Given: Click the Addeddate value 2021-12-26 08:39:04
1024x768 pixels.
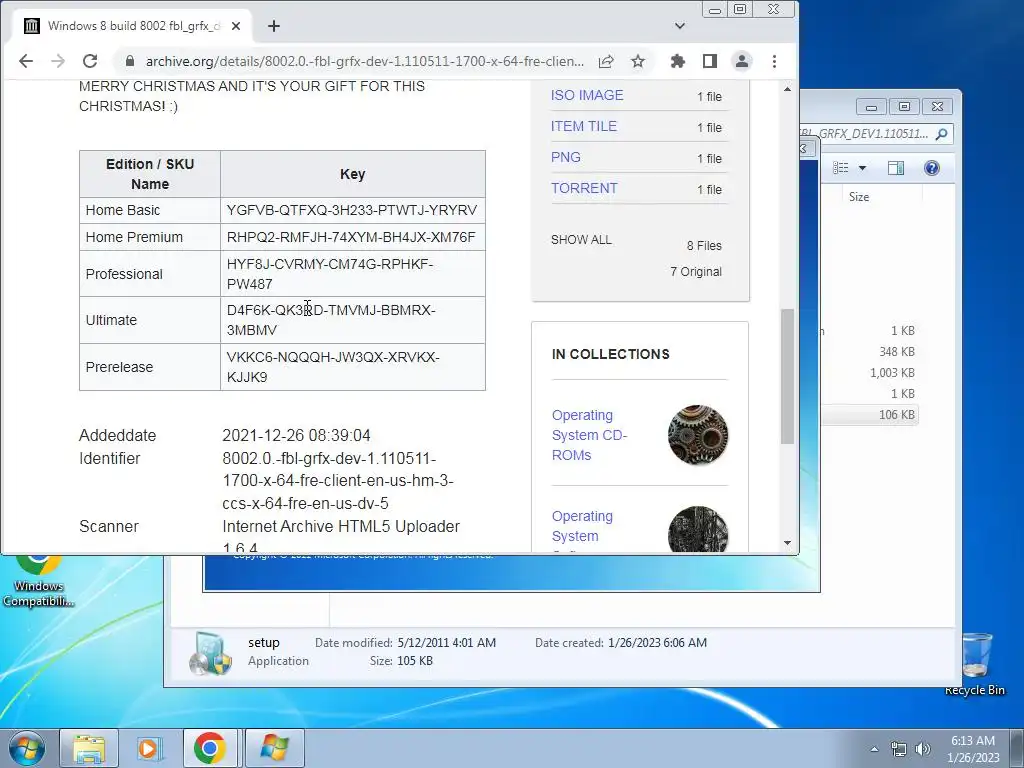Looking at the screenshot, I should click(x=296, y=436).
